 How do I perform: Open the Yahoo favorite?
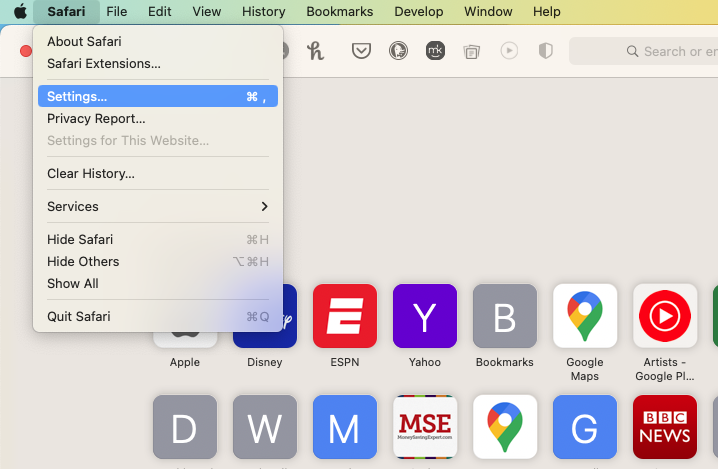point(425,316)
